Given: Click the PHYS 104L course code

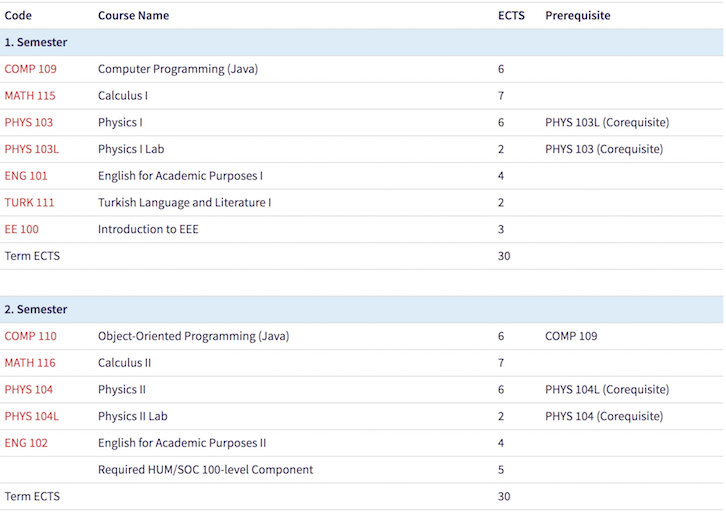Looking at the screenshot, I should 32,417.
